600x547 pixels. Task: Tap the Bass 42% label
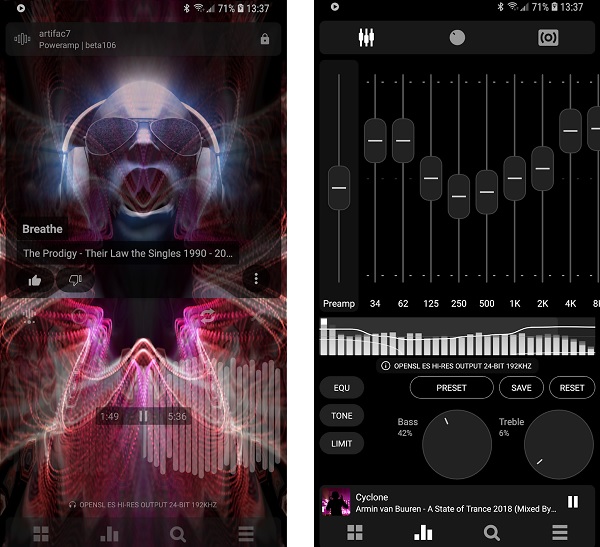(407, 427)
